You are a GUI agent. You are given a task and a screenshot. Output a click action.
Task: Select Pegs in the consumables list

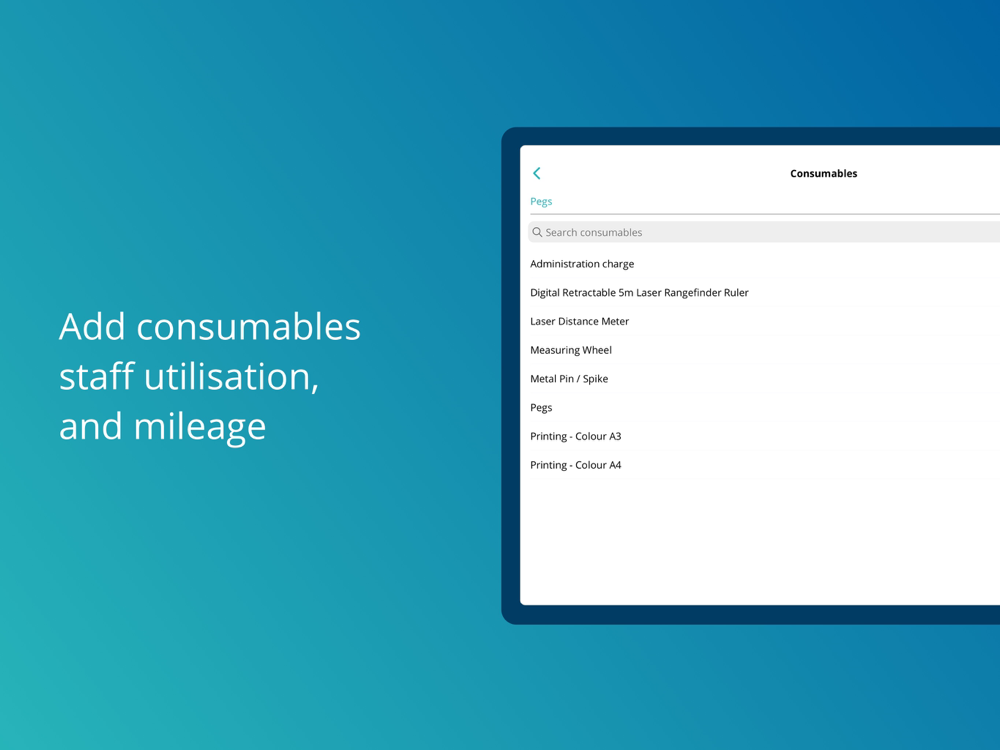click(x=765, y=407)
